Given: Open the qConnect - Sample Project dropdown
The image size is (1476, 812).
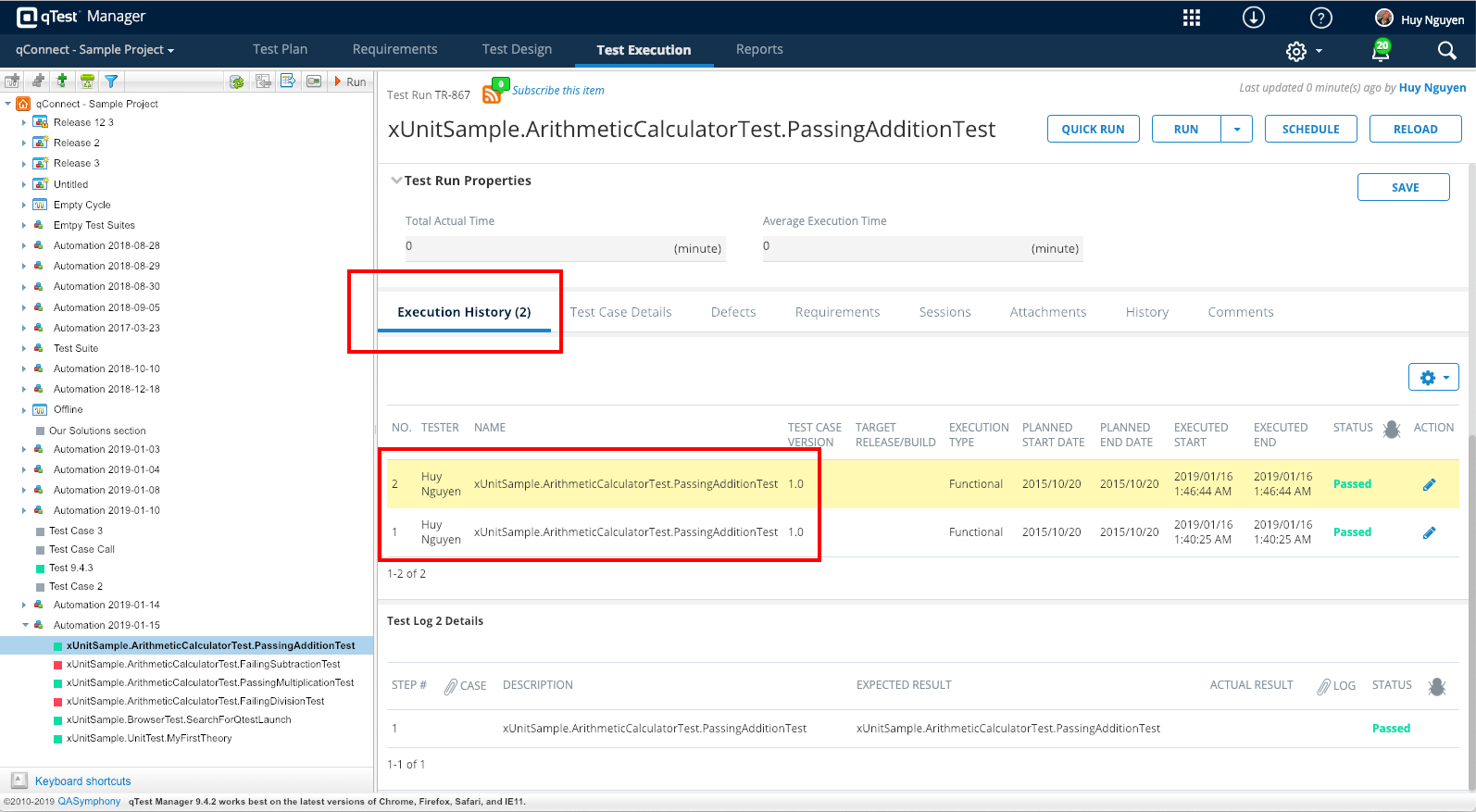Looking at the screenshot, I should [x=94, y=50].
